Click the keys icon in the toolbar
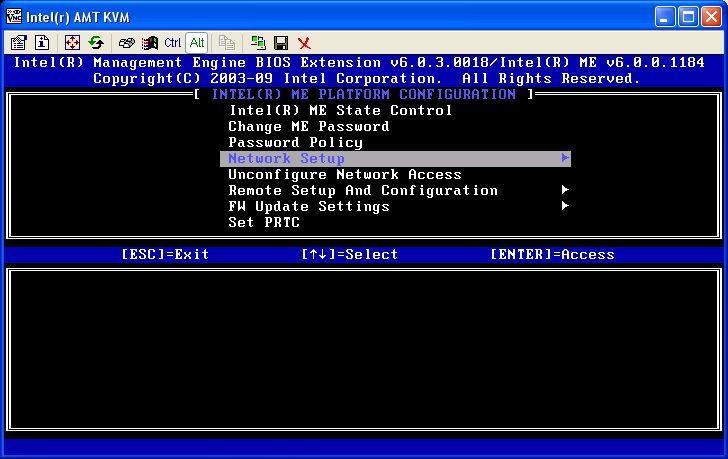This screenshot has height=459, width=728. point(127,43)
